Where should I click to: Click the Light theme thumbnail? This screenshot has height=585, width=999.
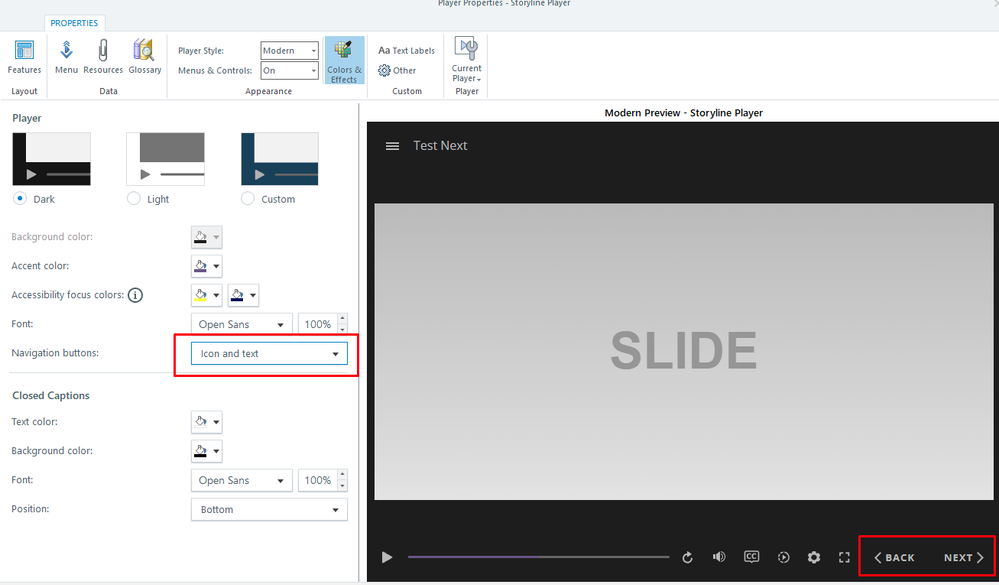pos(166,159)
